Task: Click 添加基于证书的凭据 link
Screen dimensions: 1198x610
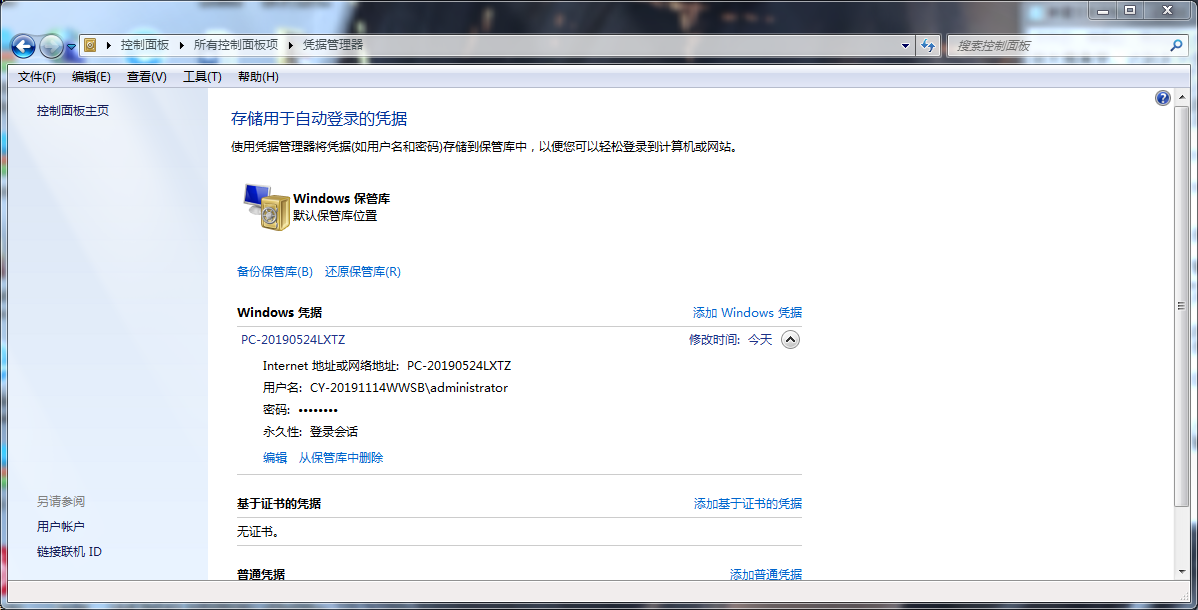Action: (x=748, y=504)
